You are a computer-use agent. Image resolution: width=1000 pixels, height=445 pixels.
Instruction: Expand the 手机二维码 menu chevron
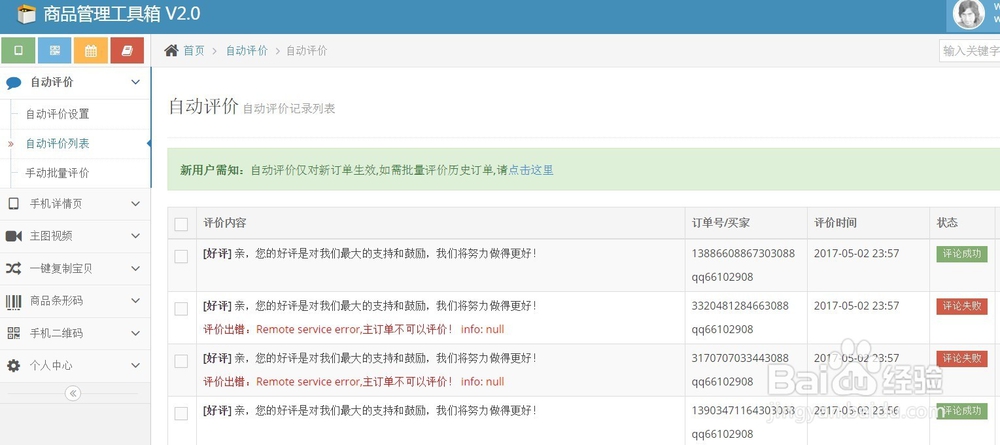click(x=135, y=333)
